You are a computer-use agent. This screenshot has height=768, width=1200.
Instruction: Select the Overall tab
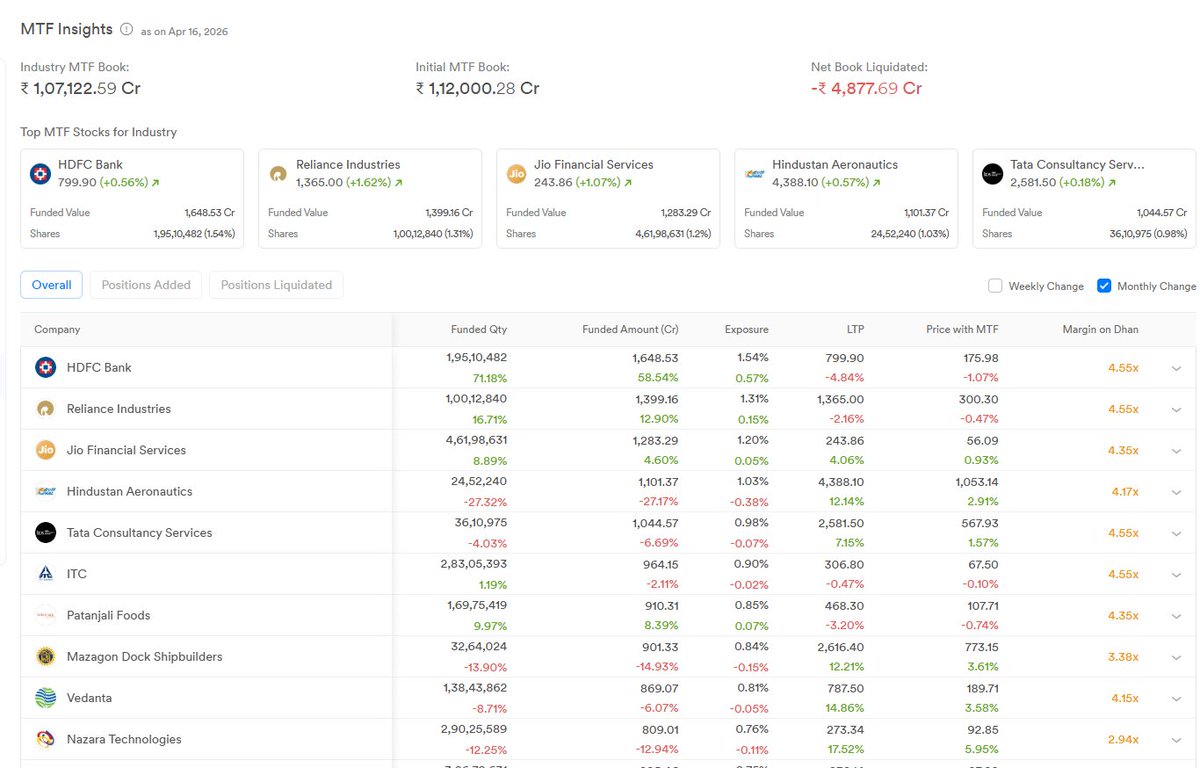point(51,285)
